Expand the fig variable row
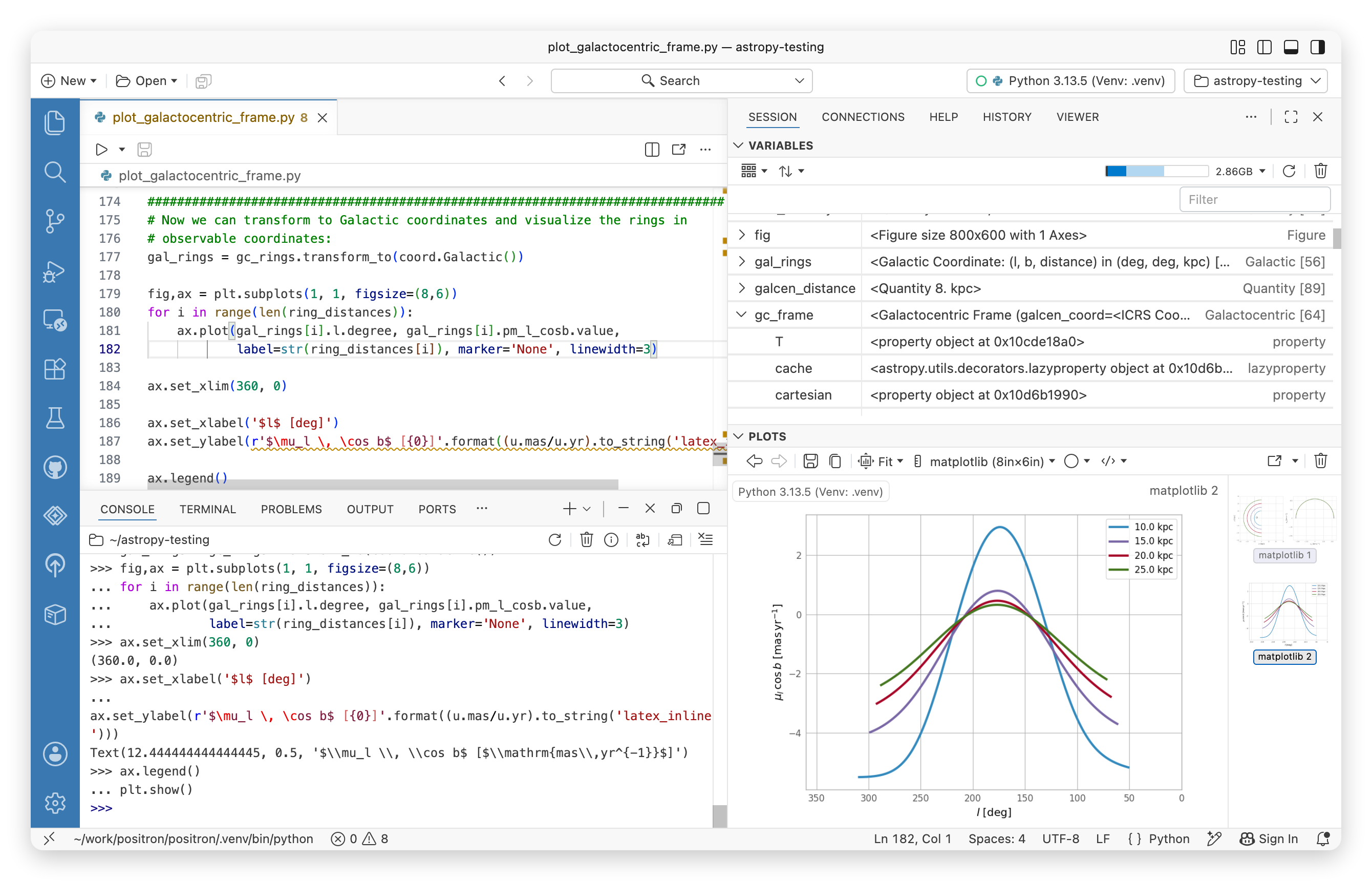Image resolution: width=1372 pixels, height=881 pixels. click(x=741, y=235)
